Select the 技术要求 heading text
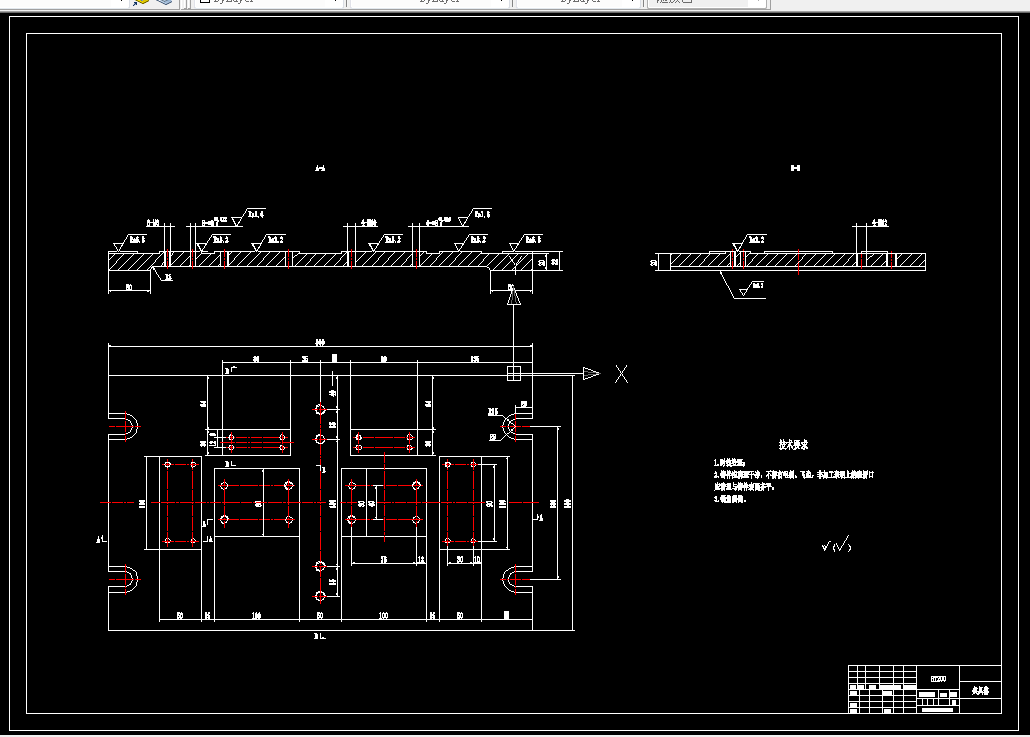The height and width of the screenshot is (737, 1030). (x=793, y=445)
